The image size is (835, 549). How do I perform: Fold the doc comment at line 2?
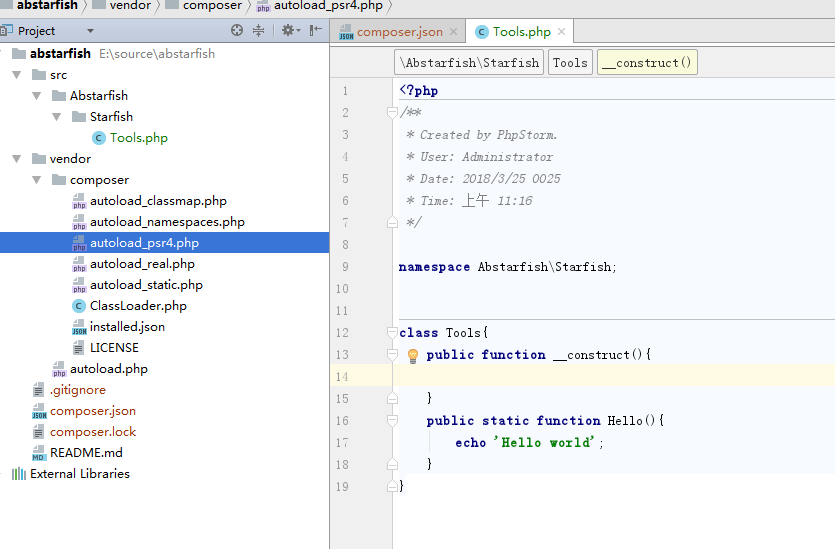coord(392,112)
